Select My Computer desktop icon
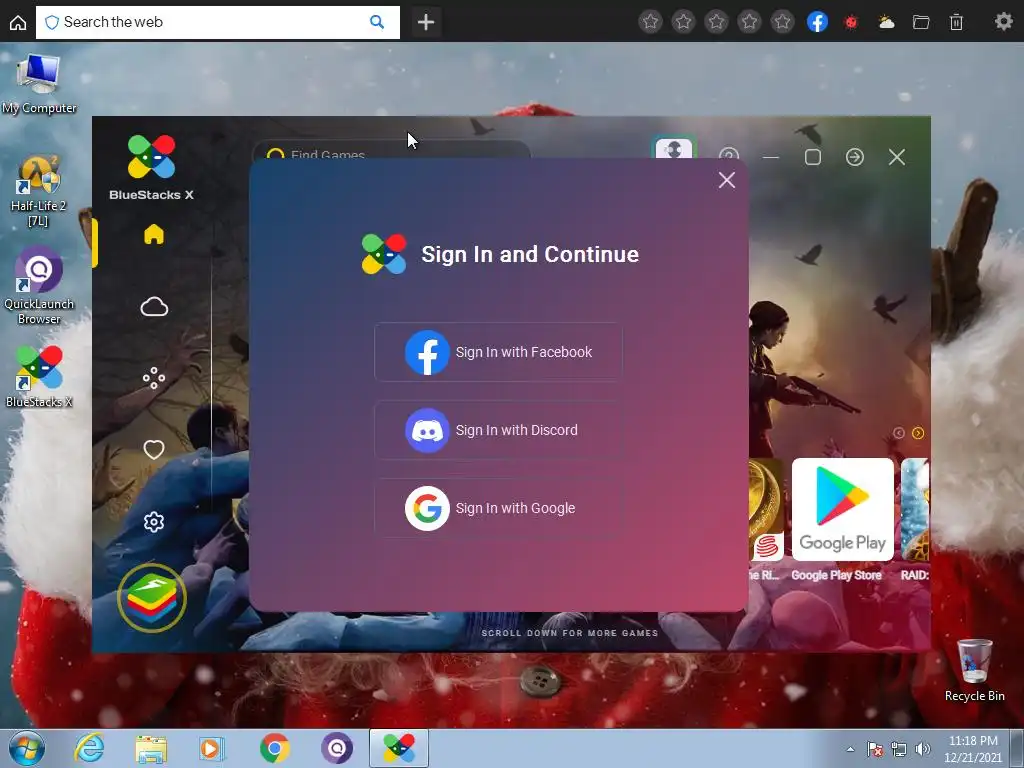This screenshot has width=1024, height=768. [x=39, y=84]
